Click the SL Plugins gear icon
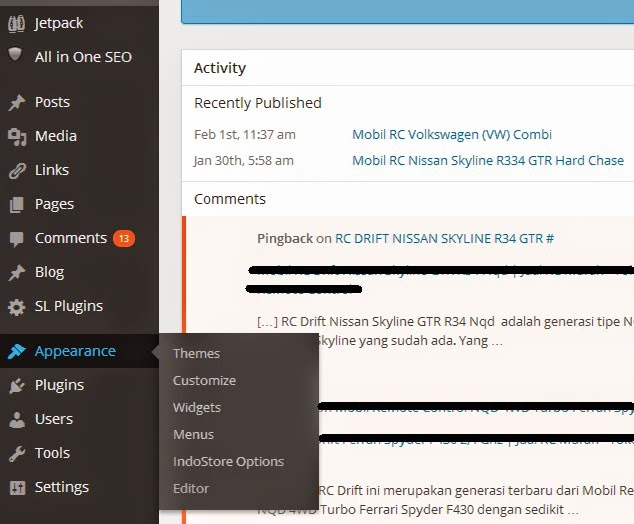This screenshot has height=524, width=634. click(x=17, y=307)
